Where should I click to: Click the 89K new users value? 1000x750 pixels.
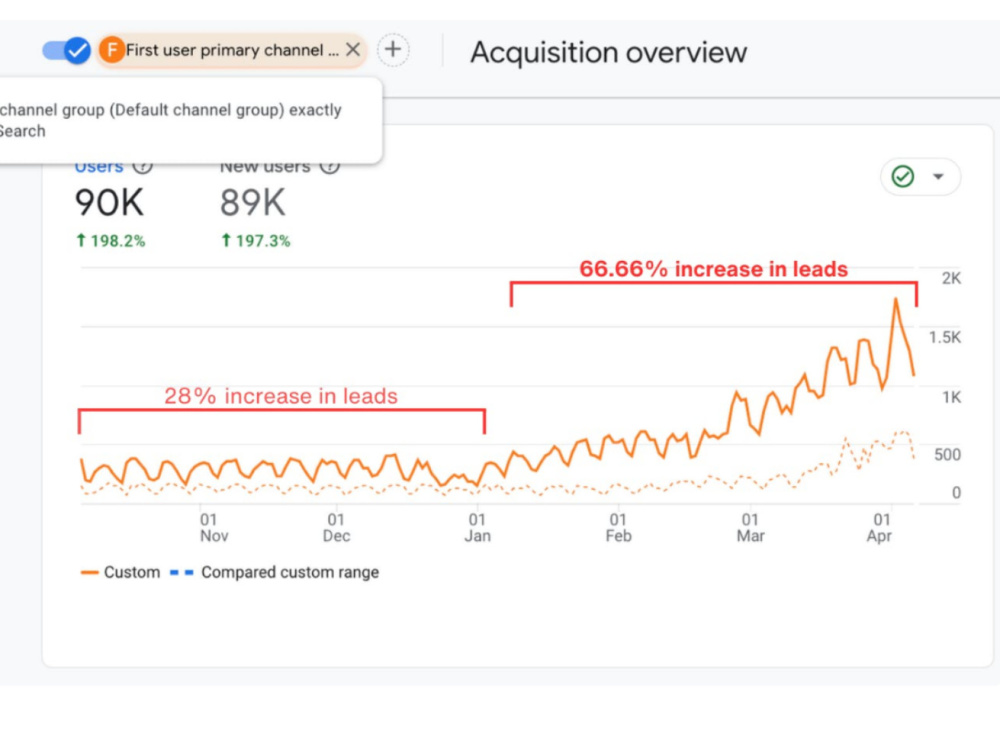tap(253, 203)
